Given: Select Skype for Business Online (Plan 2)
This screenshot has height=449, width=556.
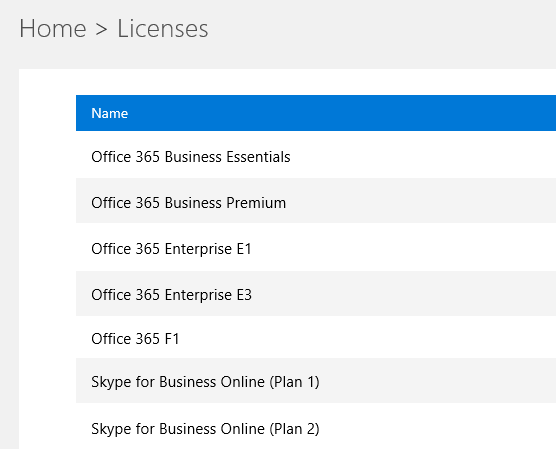Looking at the screenshot, I should [205, 429].
